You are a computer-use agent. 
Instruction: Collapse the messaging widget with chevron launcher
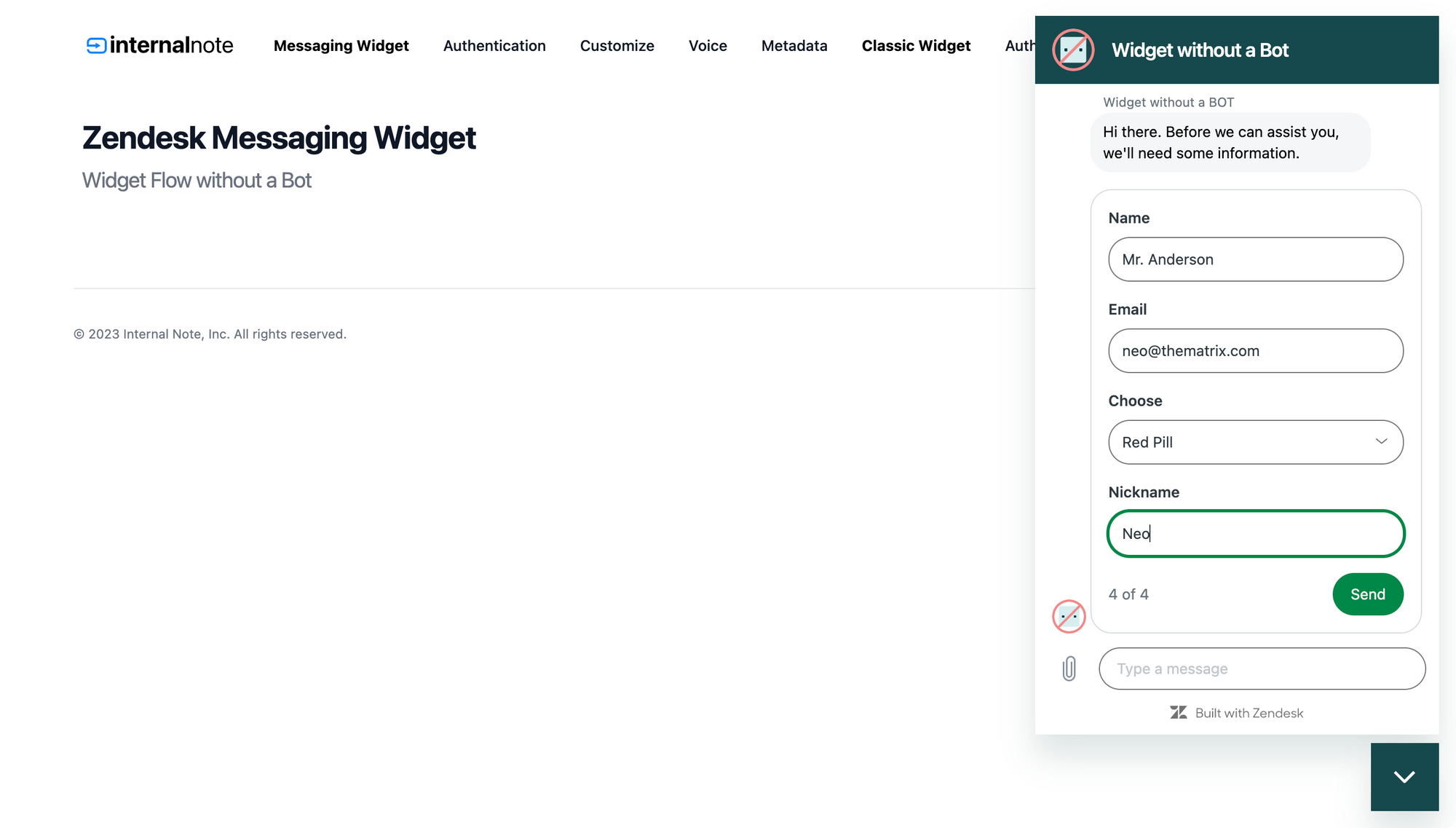1404,776
